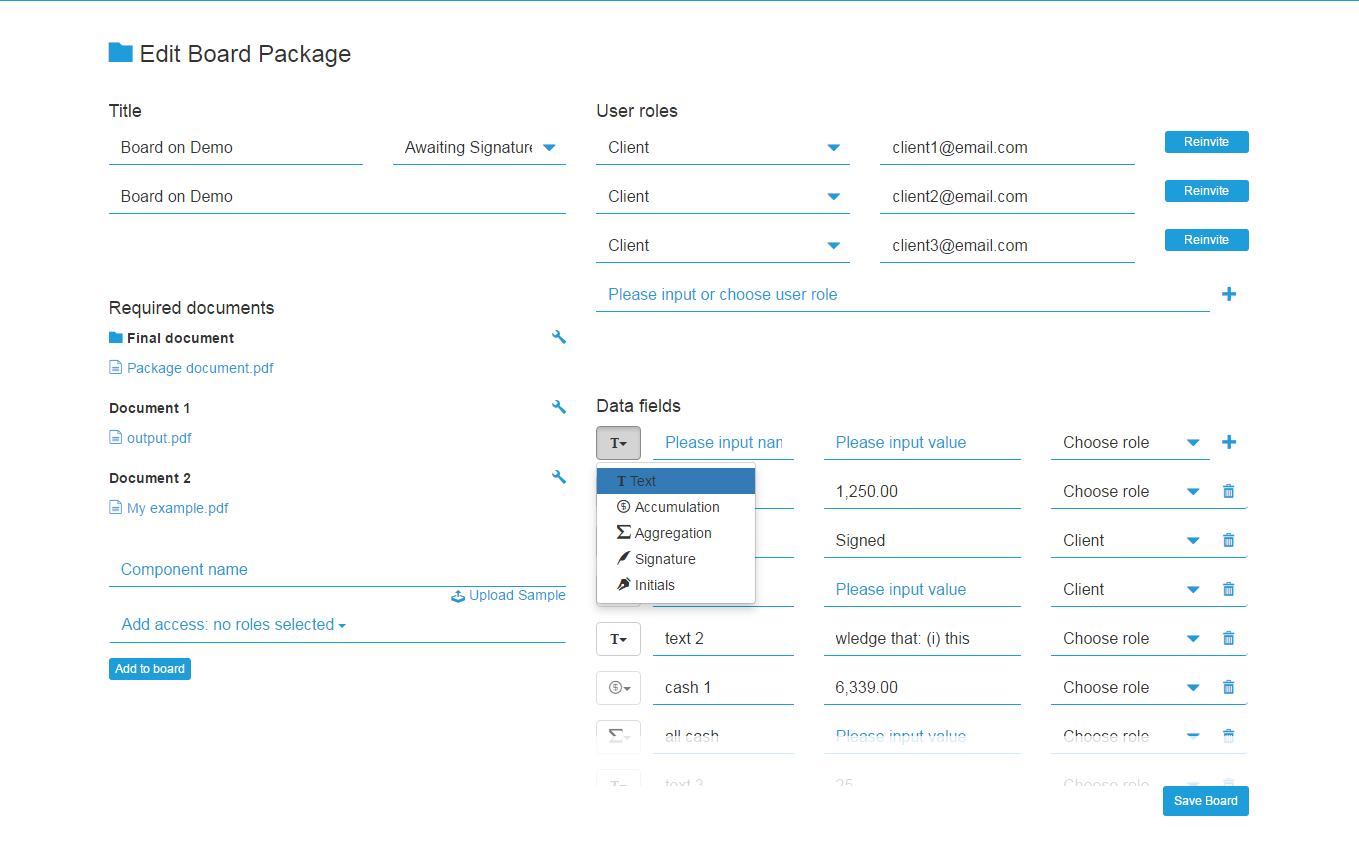
Task: Click the wrench icon next to Document 2
Action: pyautogui.click(x=559, y=477)
